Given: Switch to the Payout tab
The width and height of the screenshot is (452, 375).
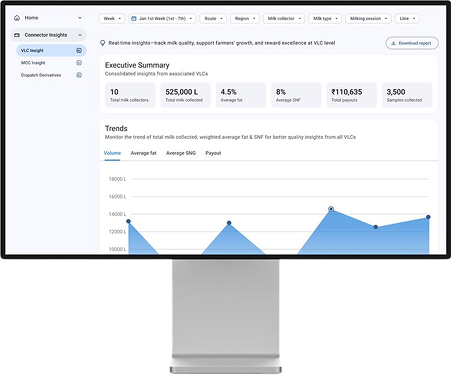Looking at the screenshot, I should pyautogui.click(x=213, y=153).
